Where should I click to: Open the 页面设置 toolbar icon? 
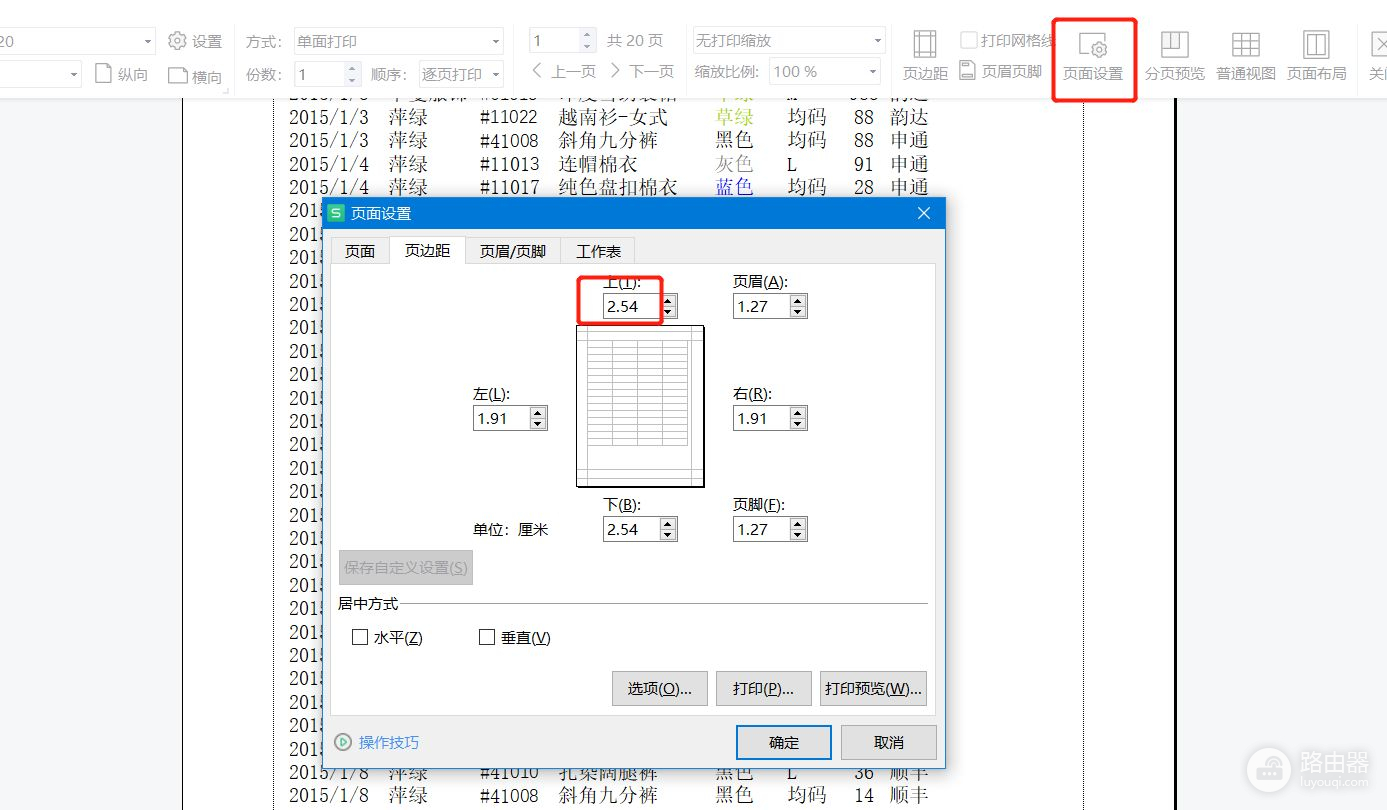coord(1093,56)
